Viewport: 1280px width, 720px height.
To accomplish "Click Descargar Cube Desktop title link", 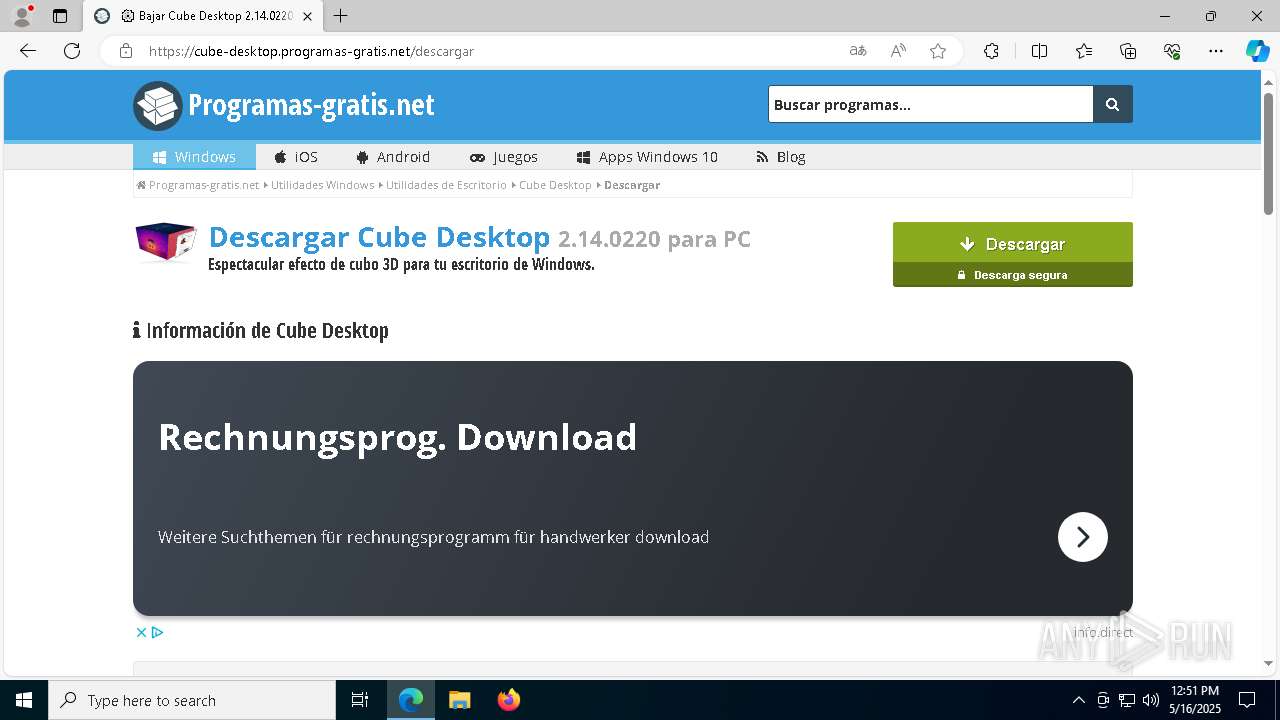I will point(379,238).
